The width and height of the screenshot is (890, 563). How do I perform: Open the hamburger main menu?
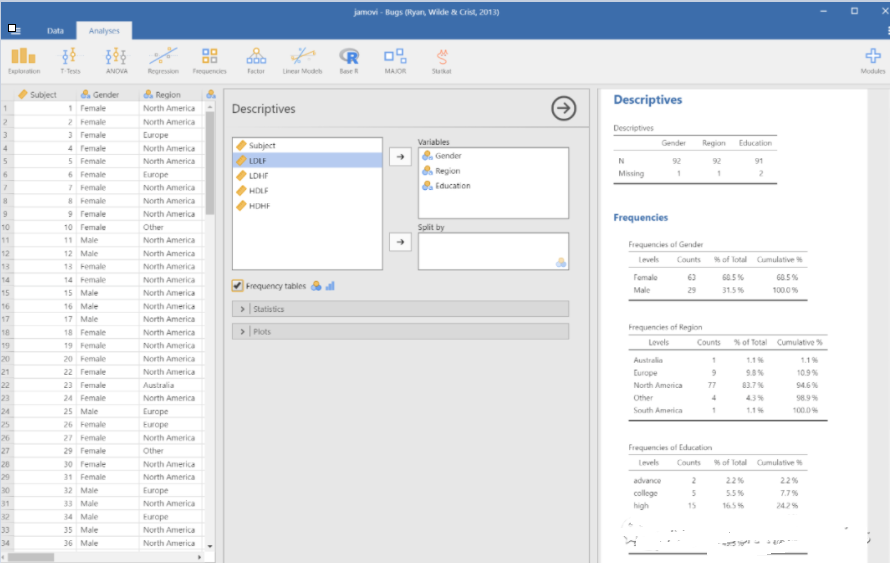(x=14, y=30)
